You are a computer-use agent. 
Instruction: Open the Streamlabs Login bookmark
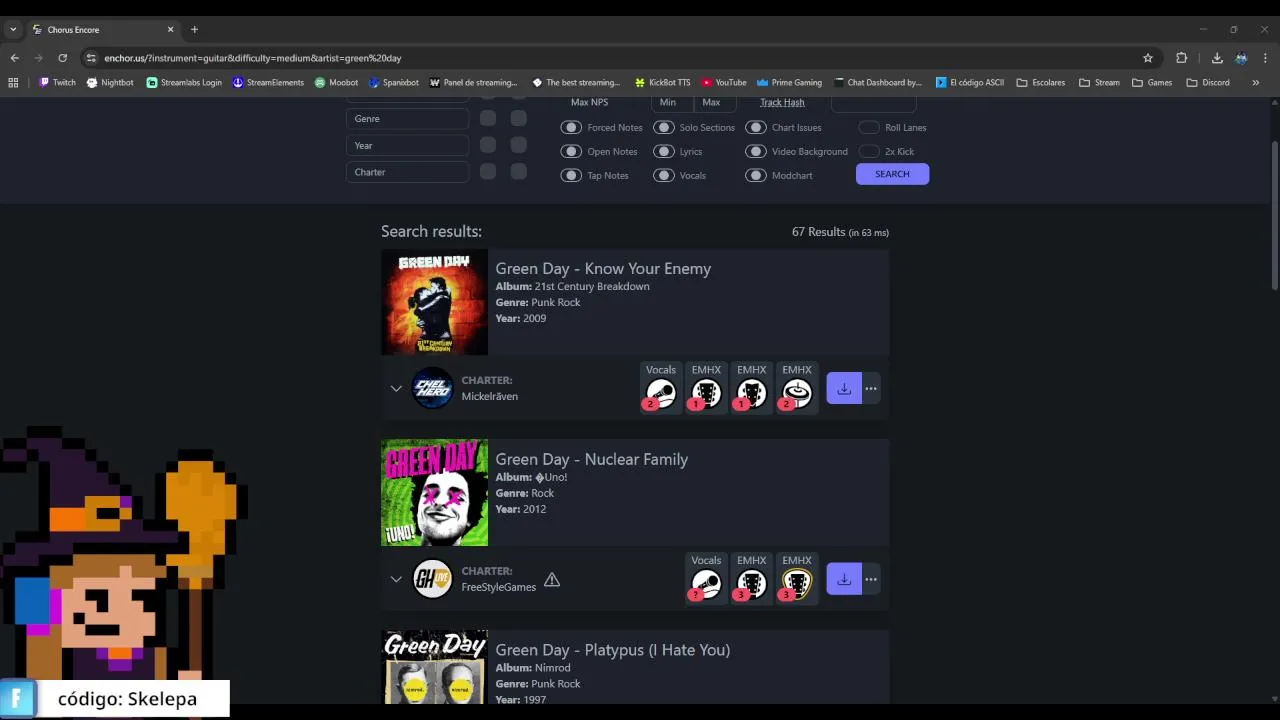184,82
